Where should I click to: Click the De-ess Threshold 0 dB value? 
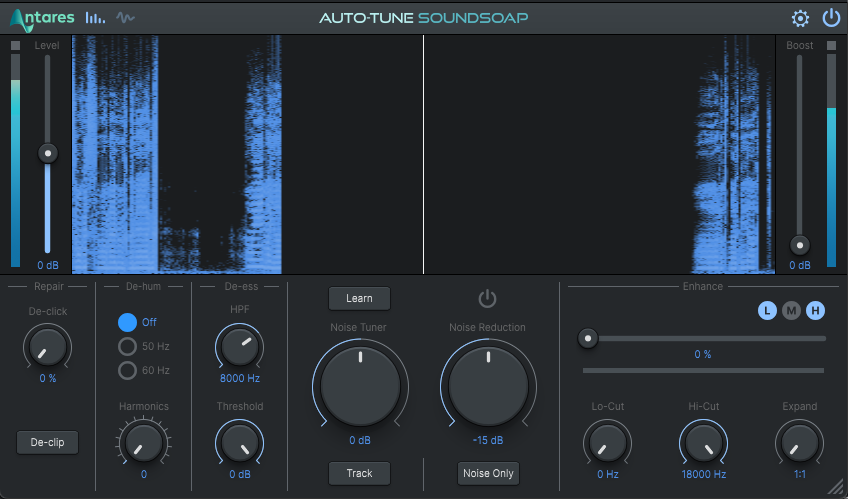[x=240, y=474]
